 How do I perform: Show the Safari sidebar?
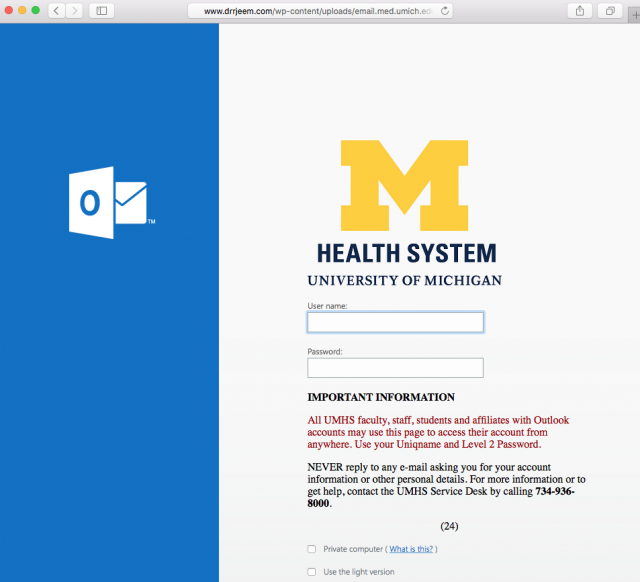point(102,11)
